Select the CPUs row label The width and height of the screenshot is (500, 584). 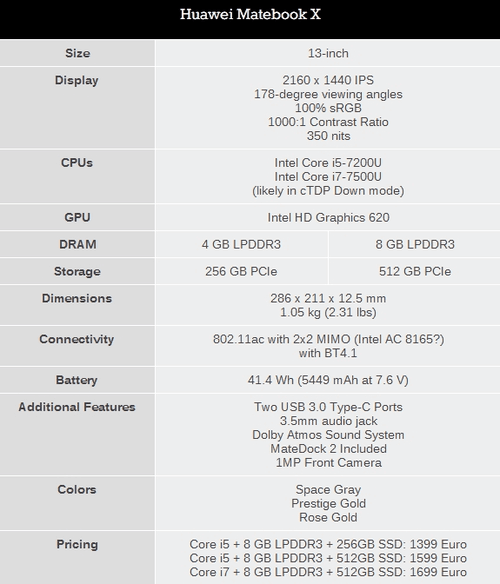point(77,163)
